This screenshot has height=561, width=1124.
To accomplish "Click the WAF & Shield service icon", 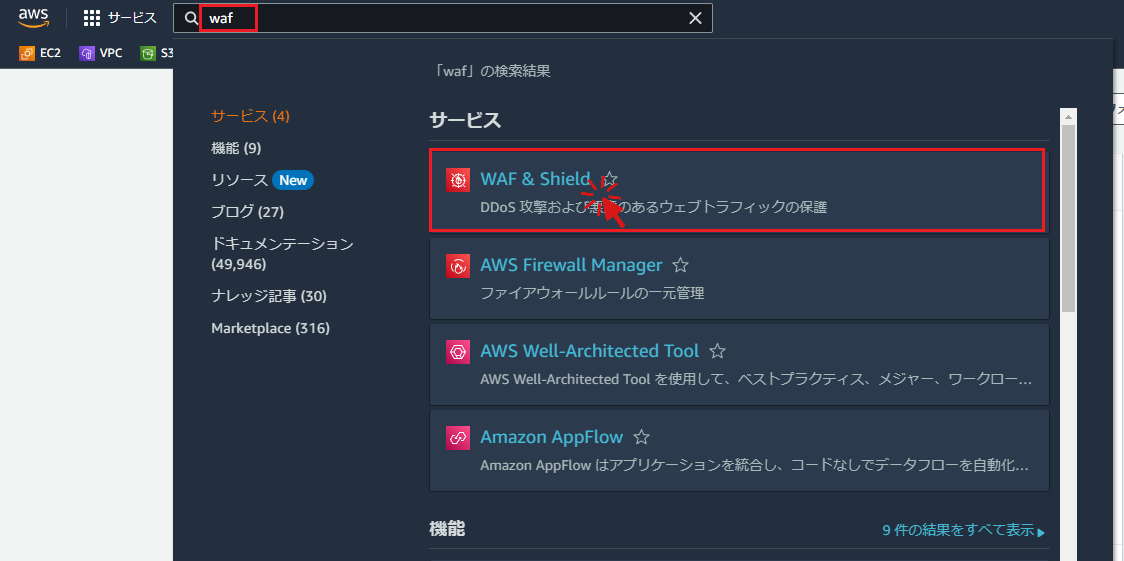I will click(458, 180).
